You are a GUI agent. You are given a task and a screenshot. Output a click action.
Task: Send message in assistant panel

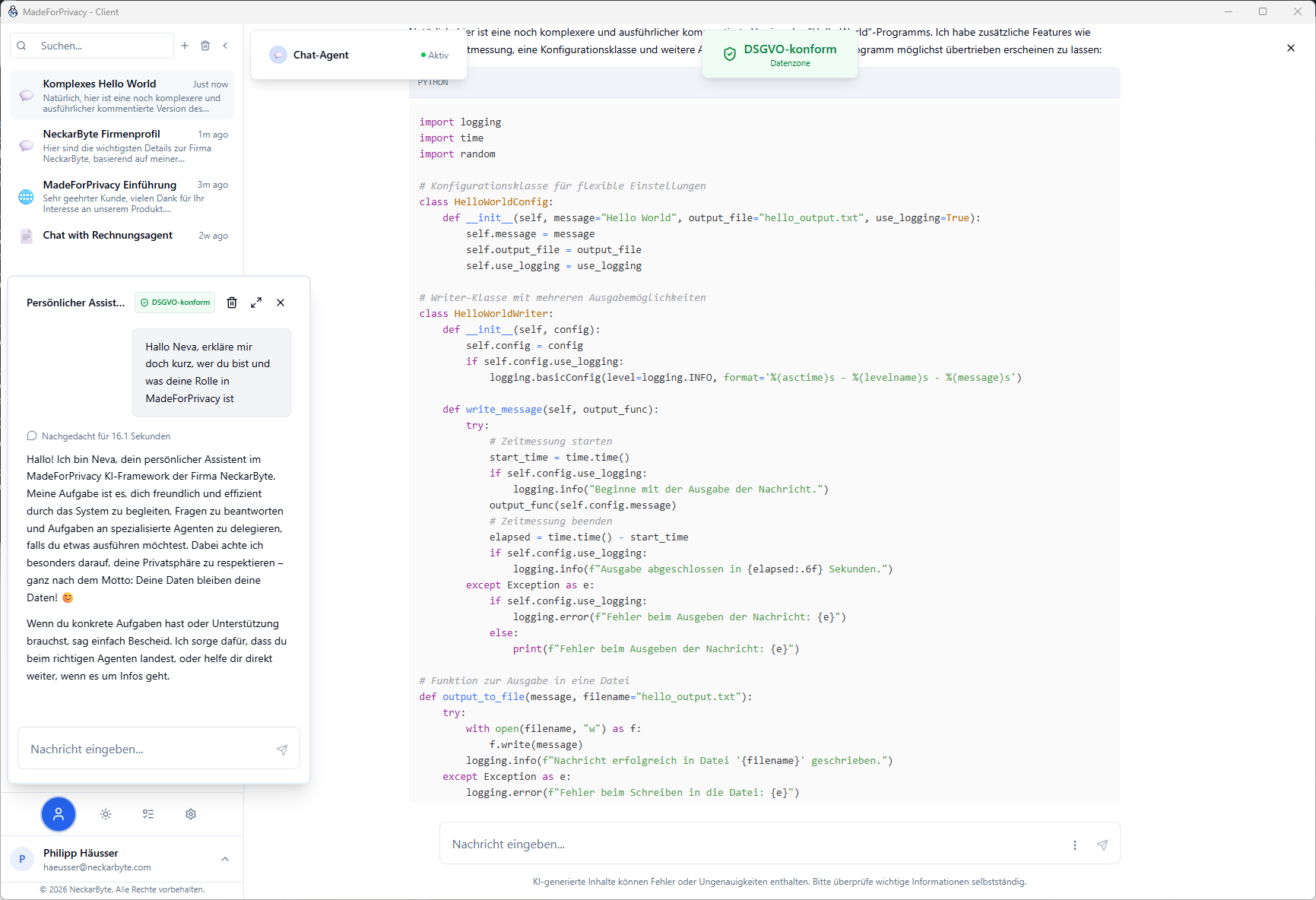282,749
